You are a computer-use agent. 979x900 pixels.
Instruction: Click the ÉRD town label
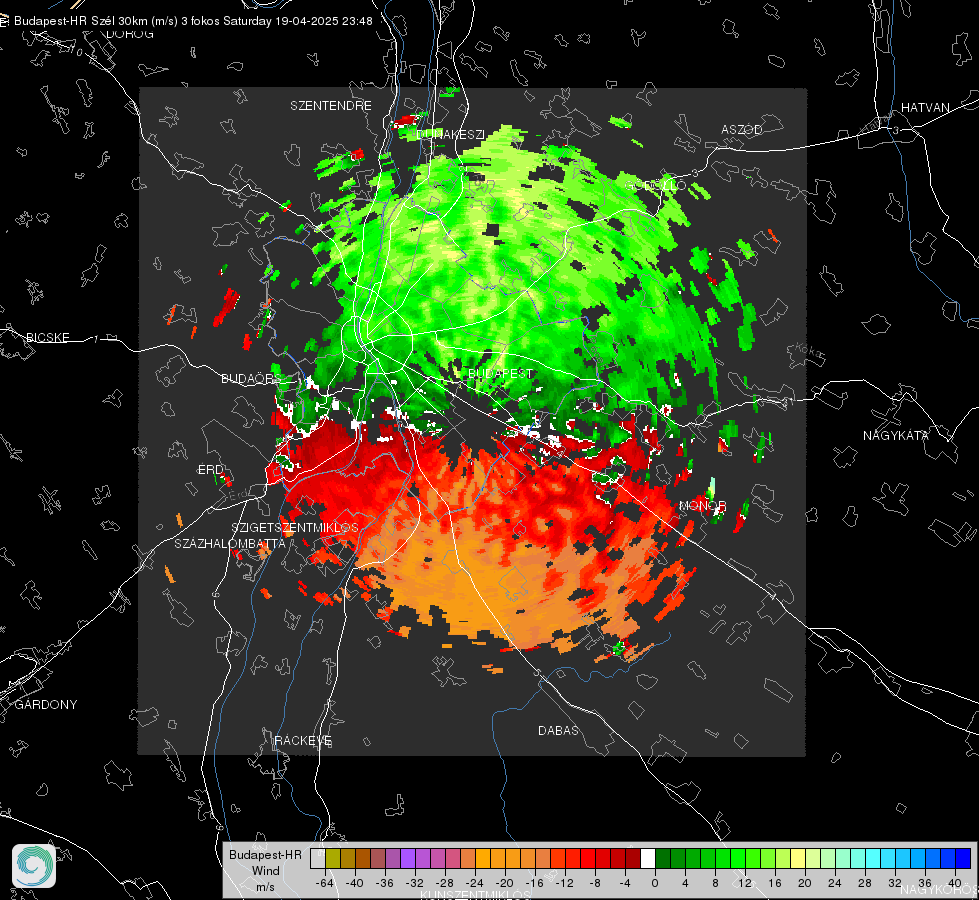[210, 470]
